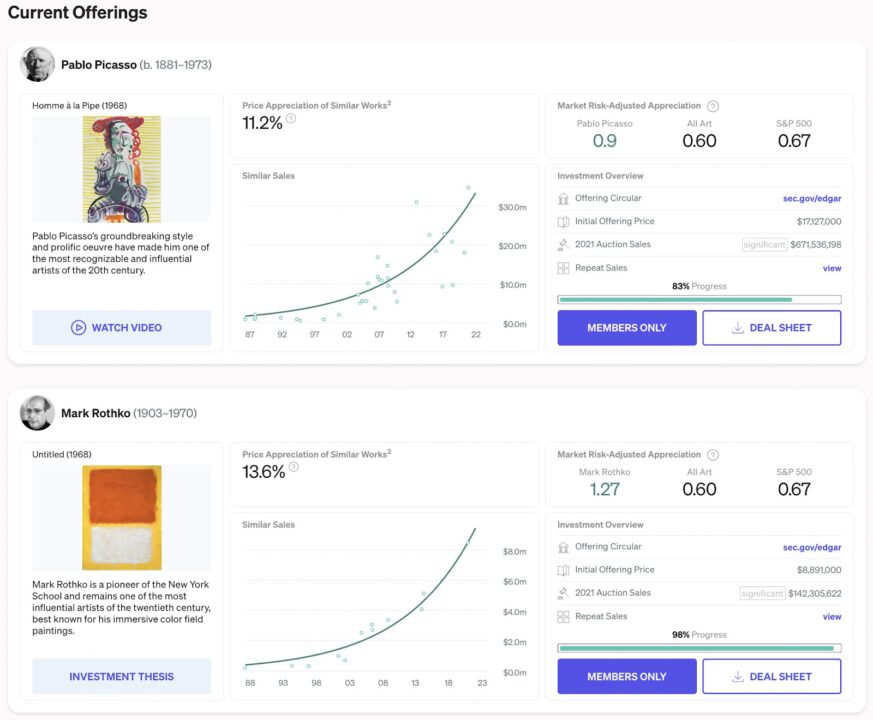
Task: Open Picasso Market Risk-Adjusted Appreciation help icon
Action: [x=713, y=106]
